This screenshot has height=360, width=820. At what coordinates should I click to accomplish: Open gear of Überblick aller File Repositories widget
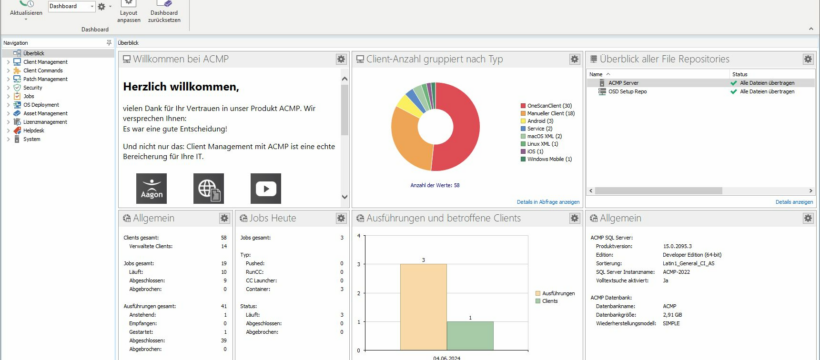click(808, 59)
